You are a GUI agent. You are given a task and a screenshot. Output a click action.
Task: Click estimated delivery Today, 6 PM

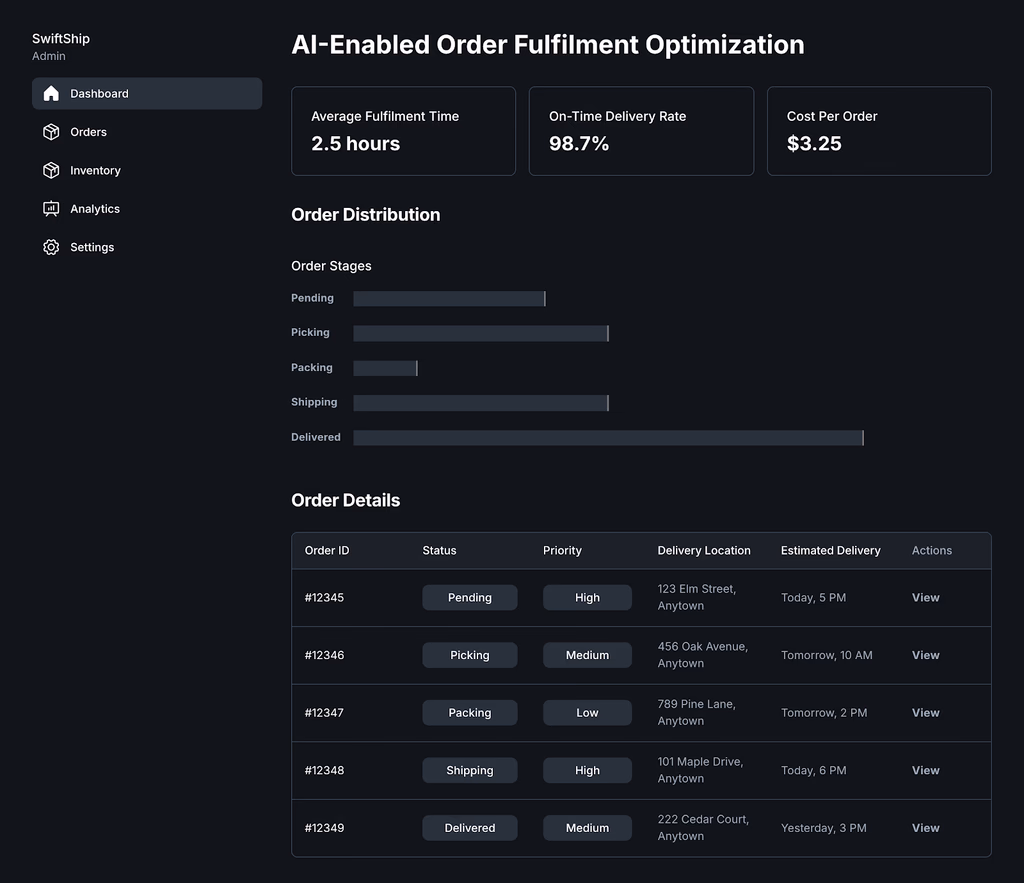(814, 770)
